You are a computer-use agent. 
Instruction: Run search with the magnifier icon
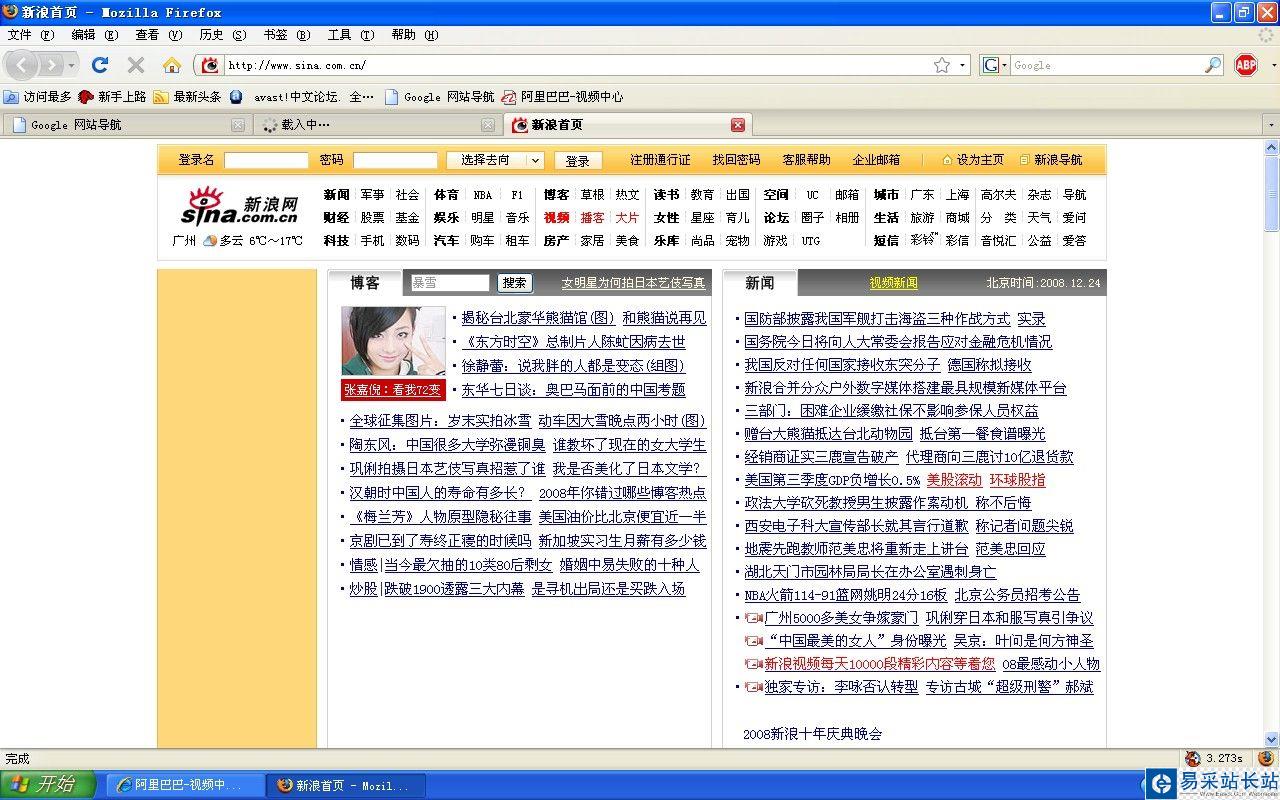coord(1213,65)
